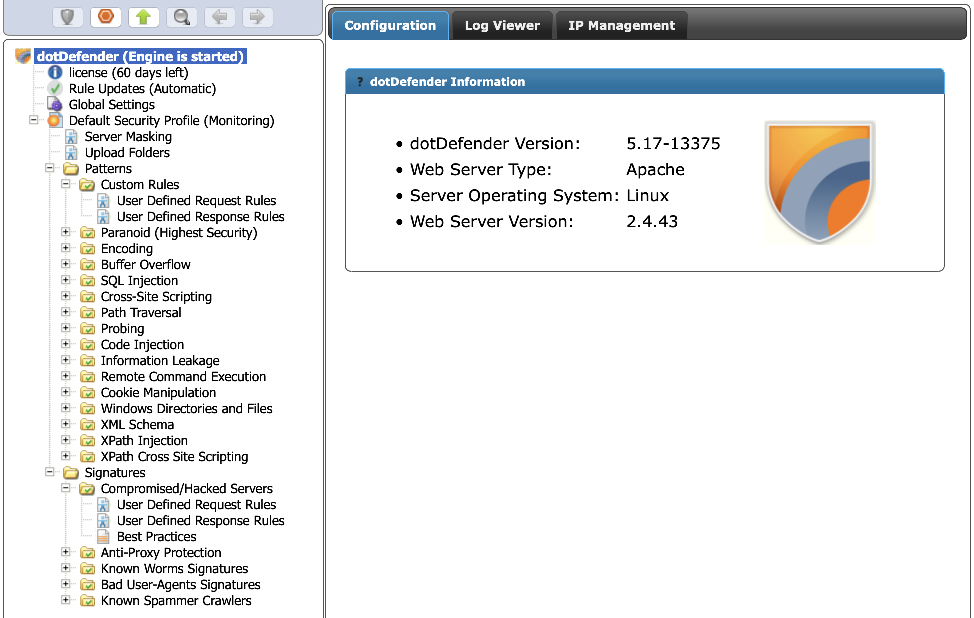Collapse the Signatures folder

[50, 472]
